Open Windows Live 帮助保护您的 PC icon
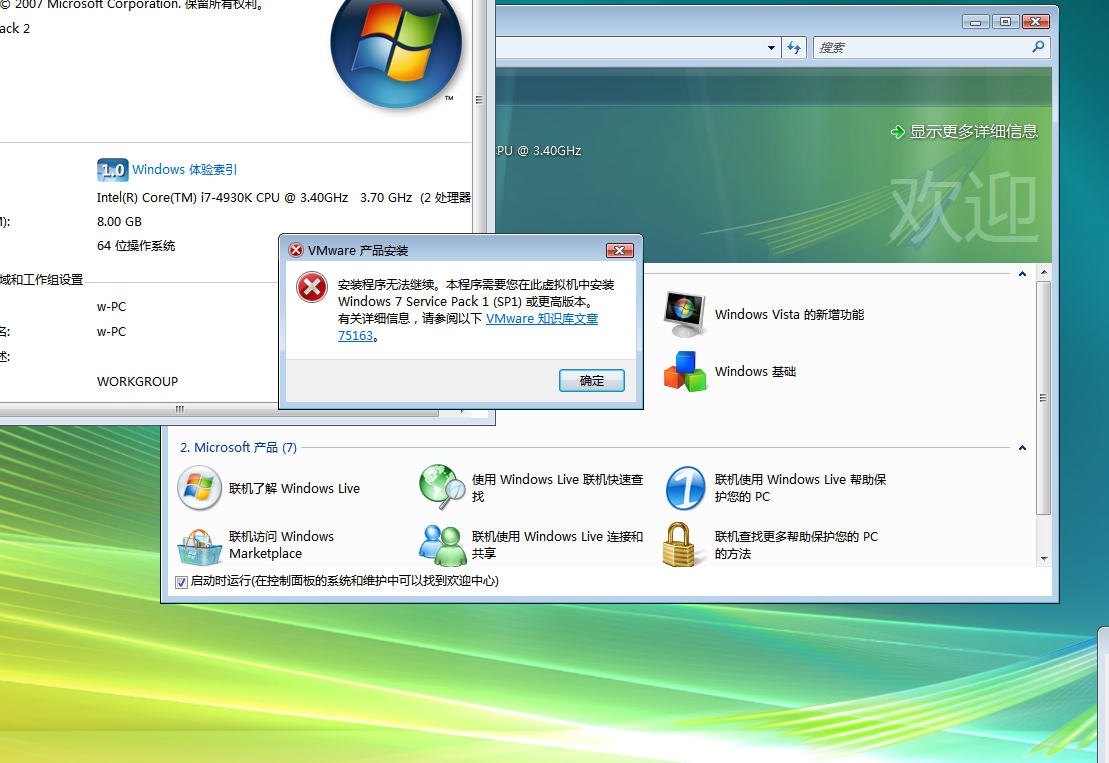Viewport: 1109px width, 763px height. coord(685,488)
